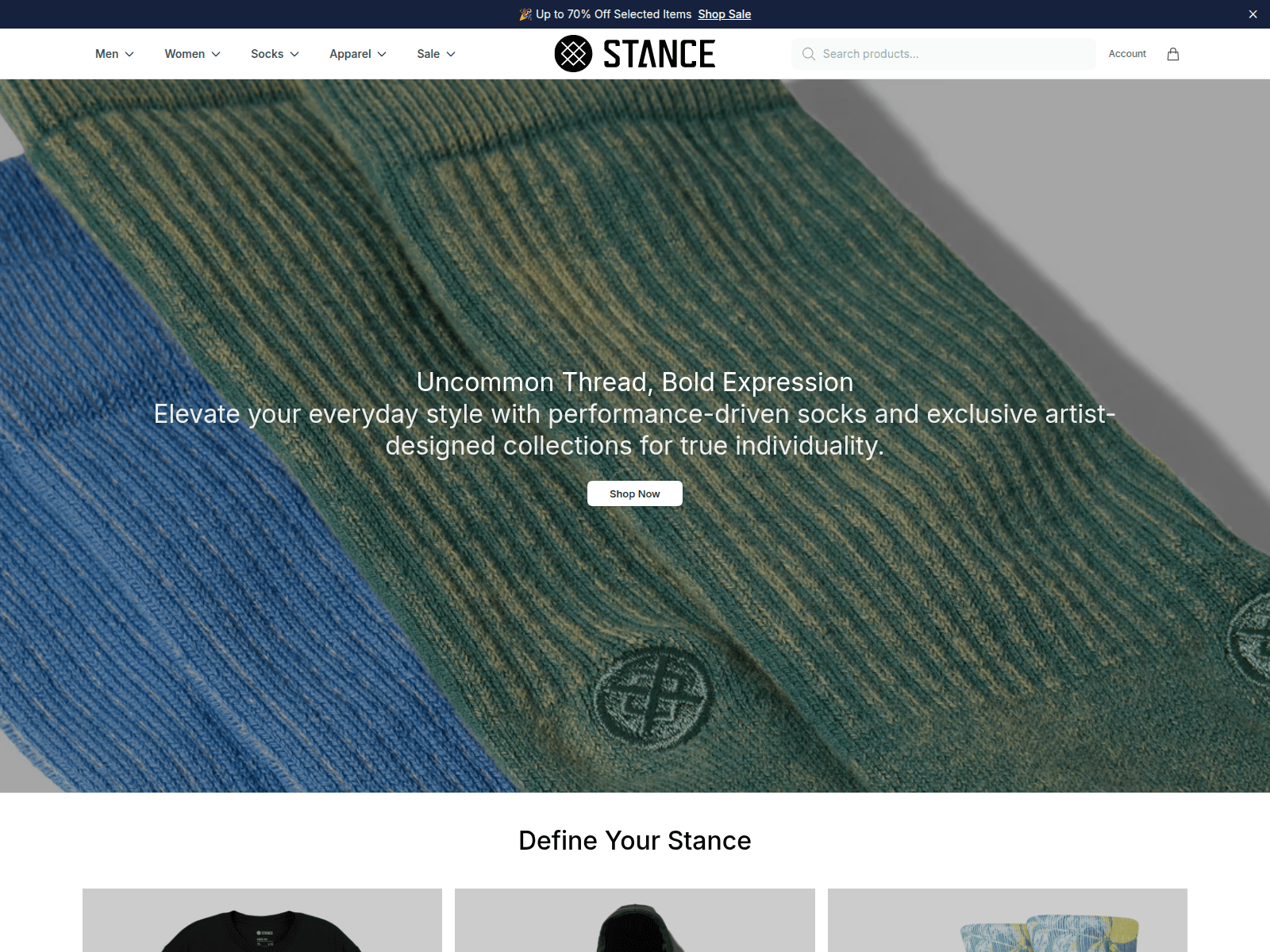Viewport: 1270px width, 952px height.
Task: Open the Account link
Action: click(x=1127, y=54)
